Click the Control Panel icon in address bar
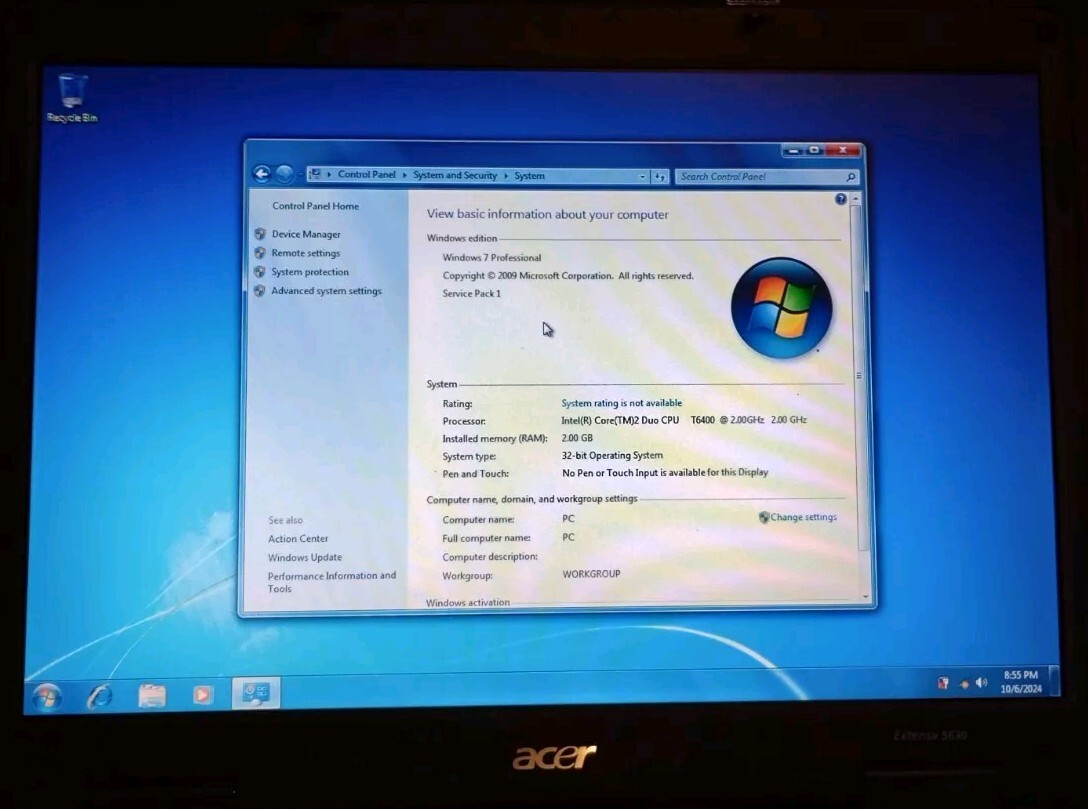This screenshot has width=1088, height=809. coord(314,174)
